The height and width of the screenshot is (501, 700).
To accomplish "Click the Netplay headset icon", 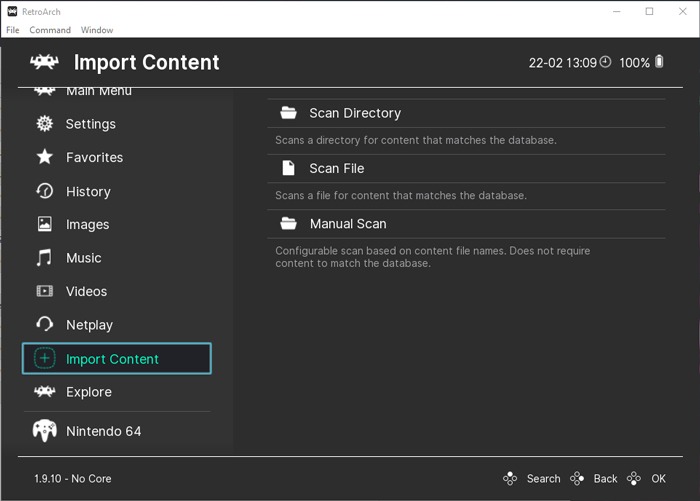I will click(x=45, y=324).
